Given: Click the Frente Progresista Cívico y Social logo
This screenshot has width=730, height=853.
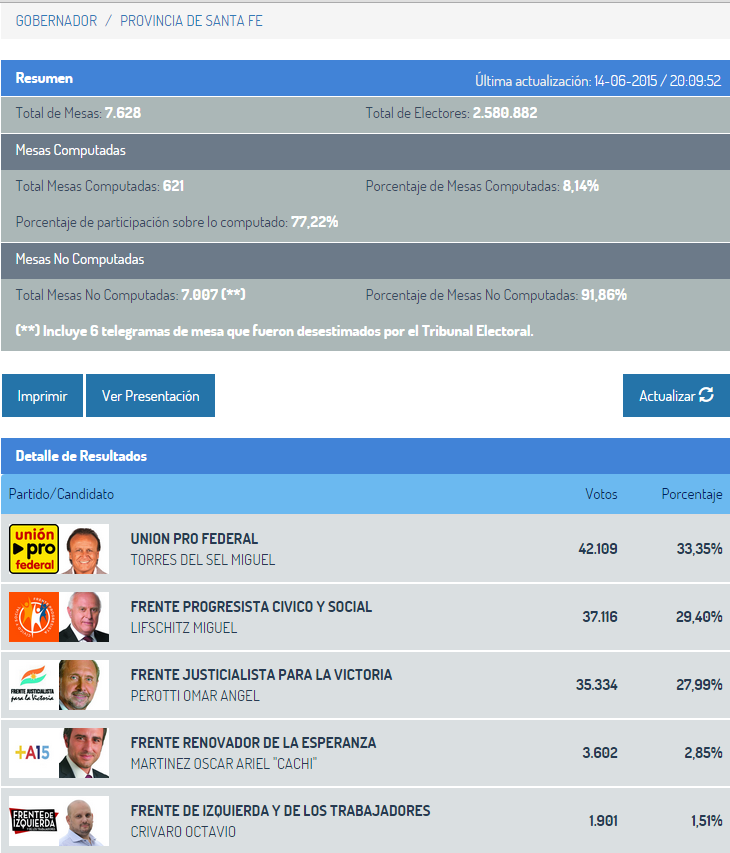Looking at the screenshot, I should coord(34,617).
